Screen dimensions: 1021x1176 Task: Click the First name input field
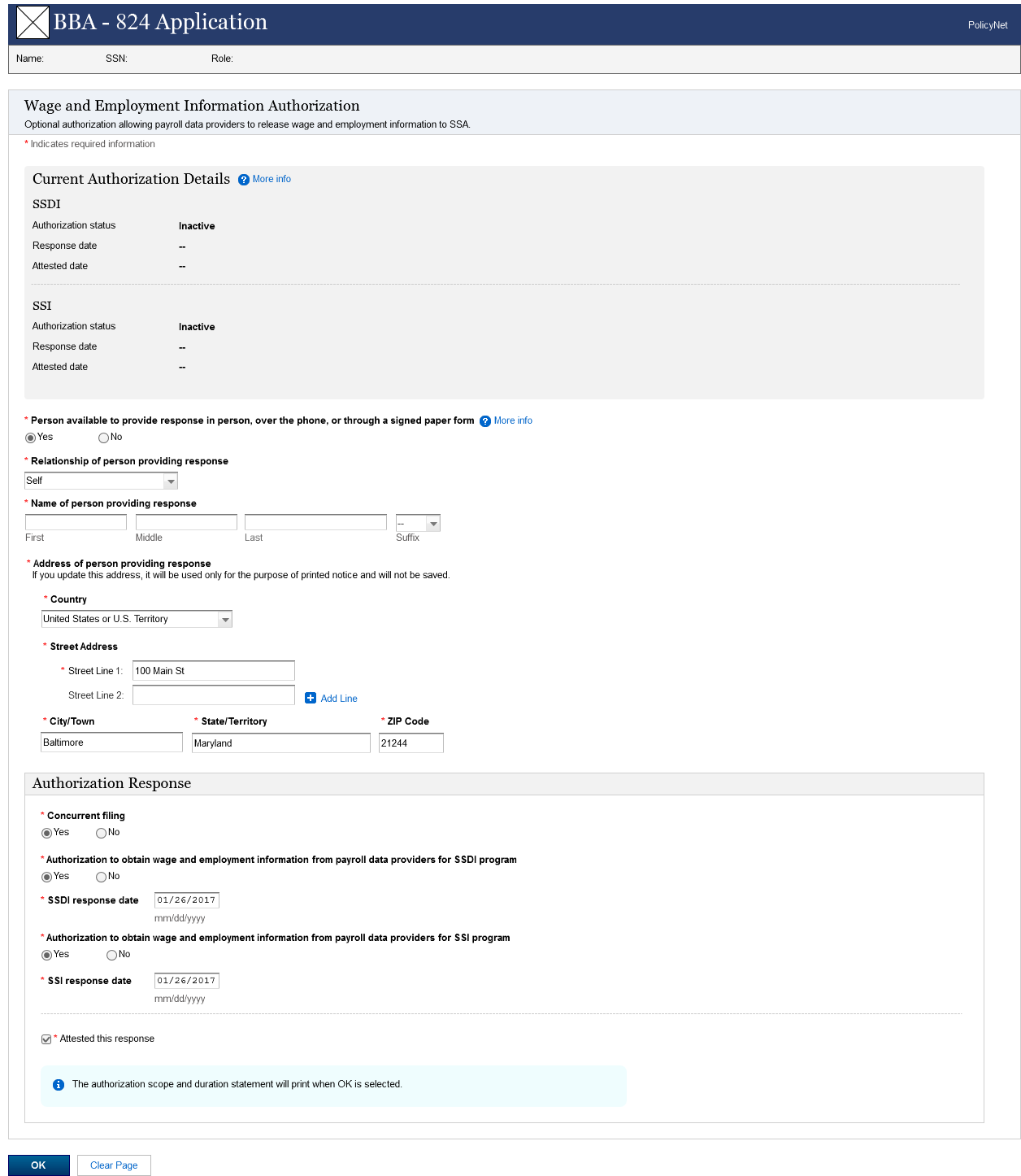click(76, 523)
